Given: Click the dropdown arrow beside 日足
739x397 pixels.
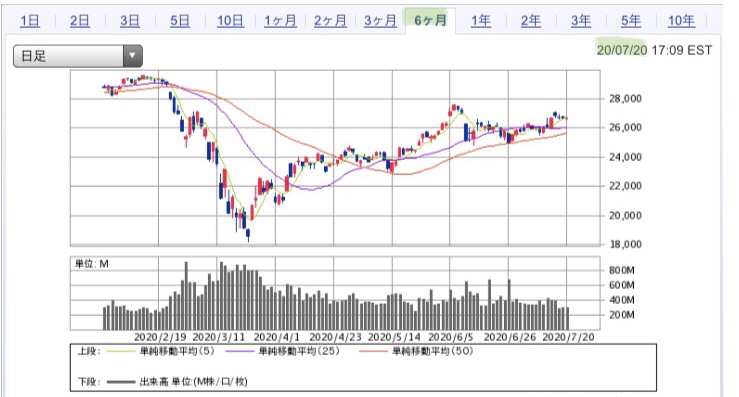Looking at the screenshot, I should pos(132,56).
